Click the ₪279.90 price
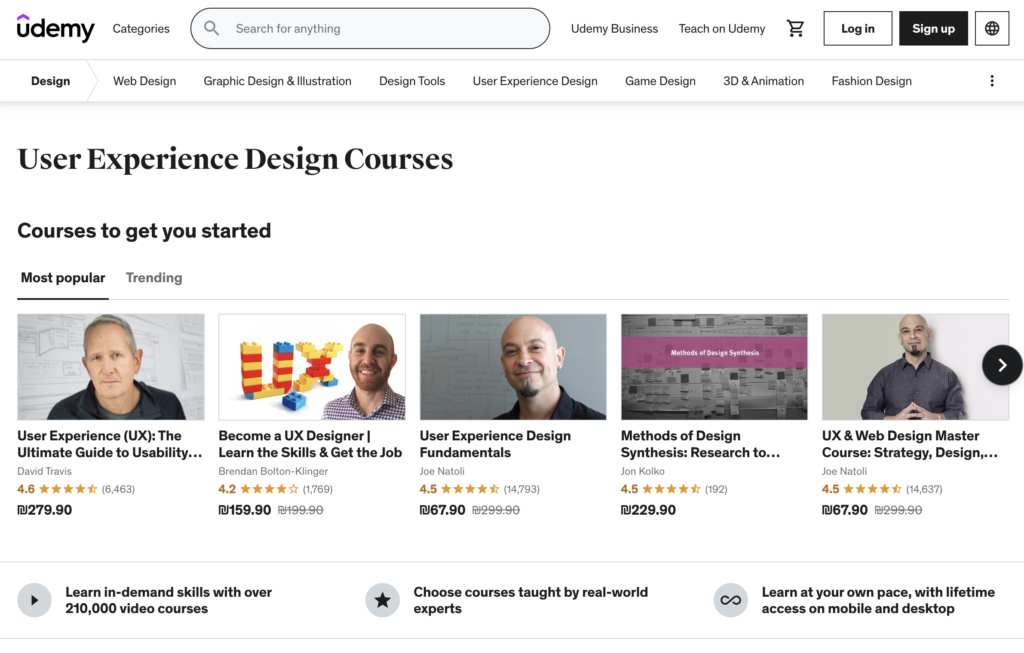 (x=45, y=510)
